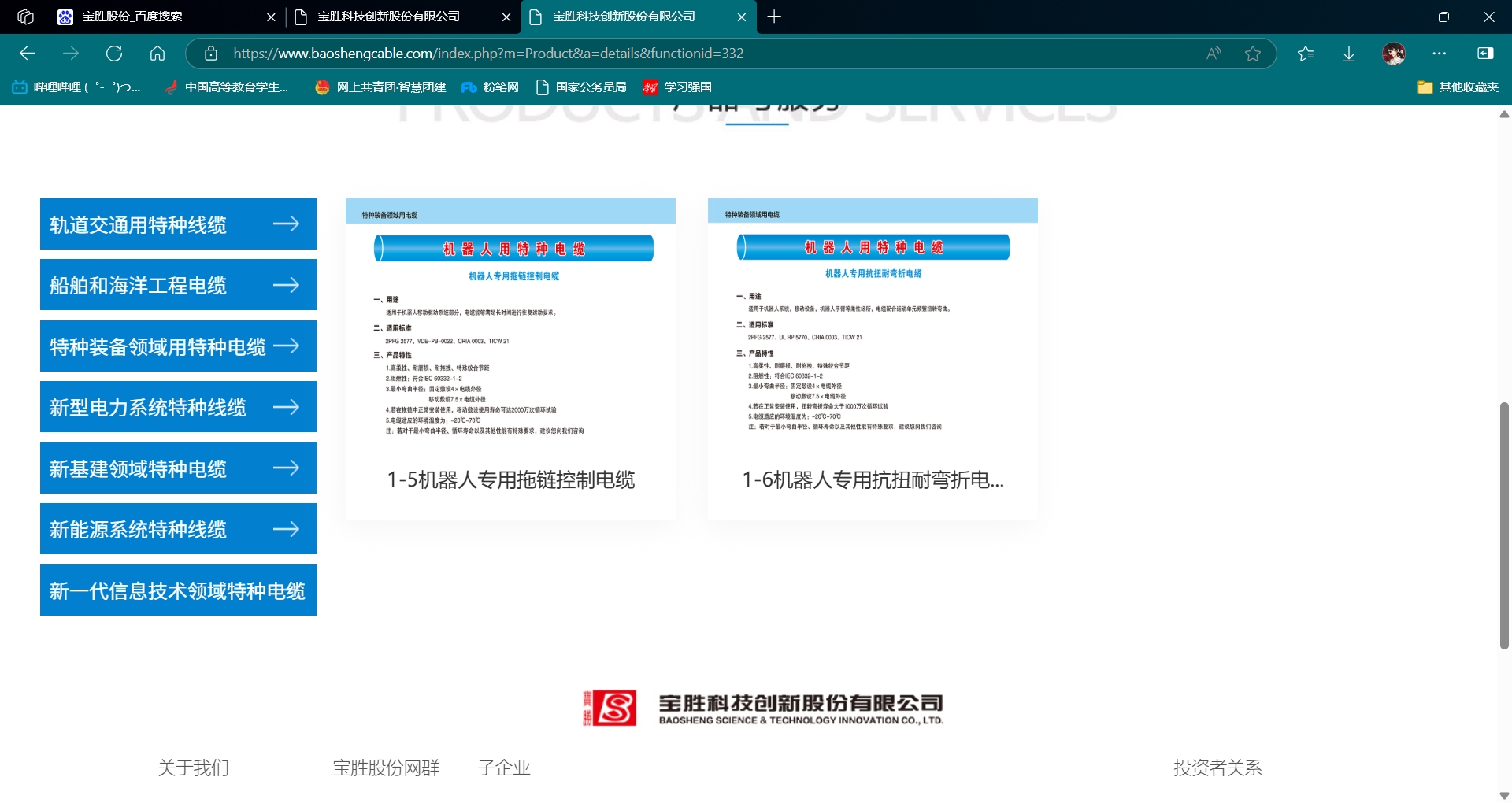The image size is (1512, 803).
Task: Open the 机器人专用抗扭耐弯折电缆 thumbnail image
Action: [x=873, y=319]
